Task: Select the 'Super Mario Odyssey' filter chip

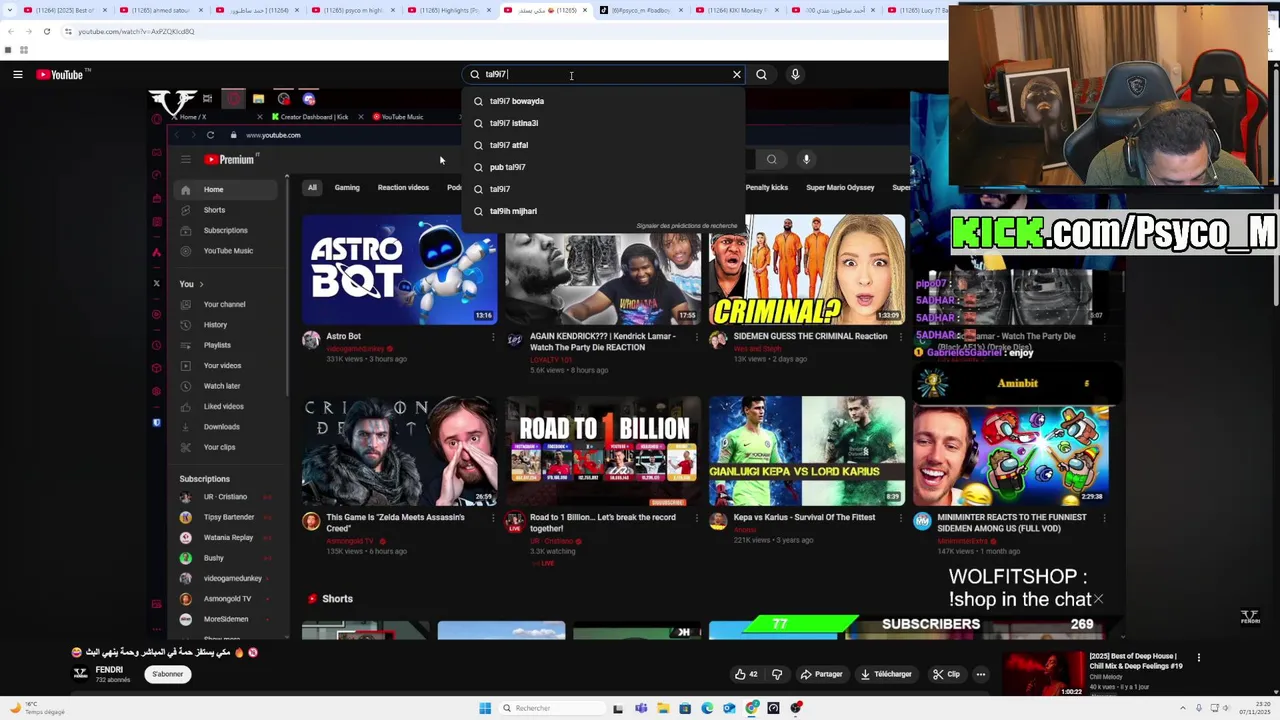Action: 840,187
